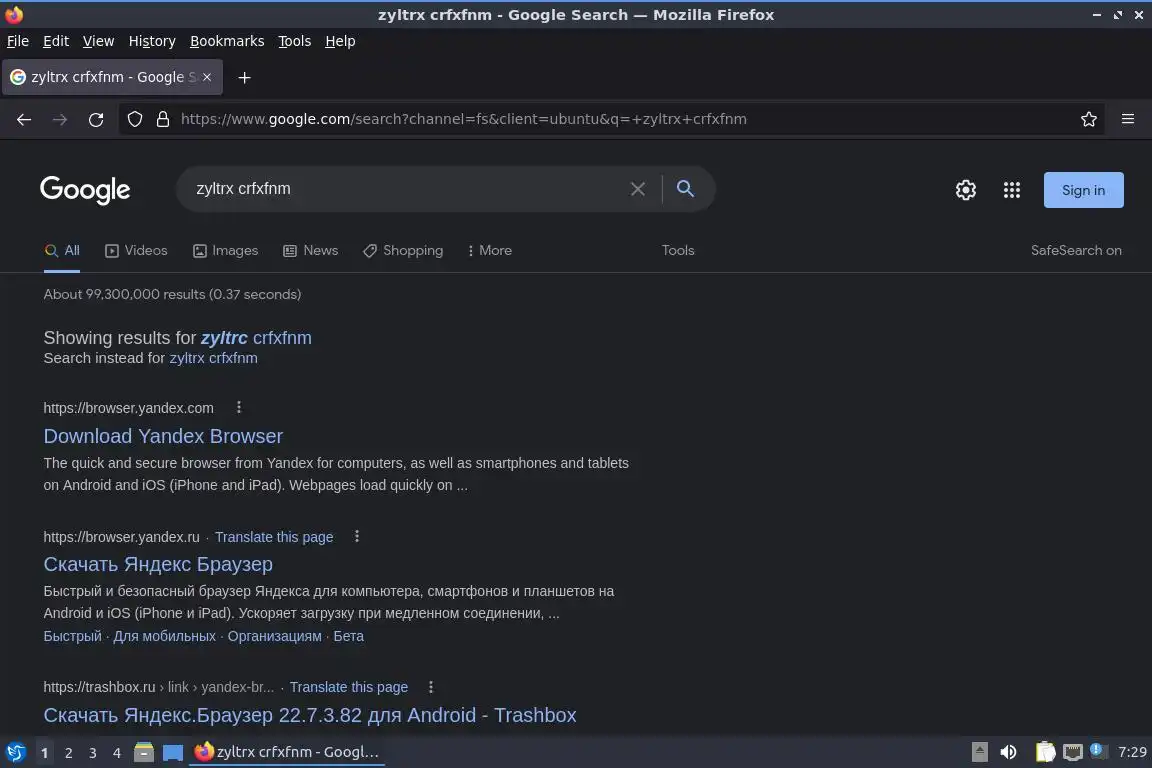The image size is (1152, 768).
Task: Open Скачать Яндекс Браузер result
Action: click(x=158, y=564)
